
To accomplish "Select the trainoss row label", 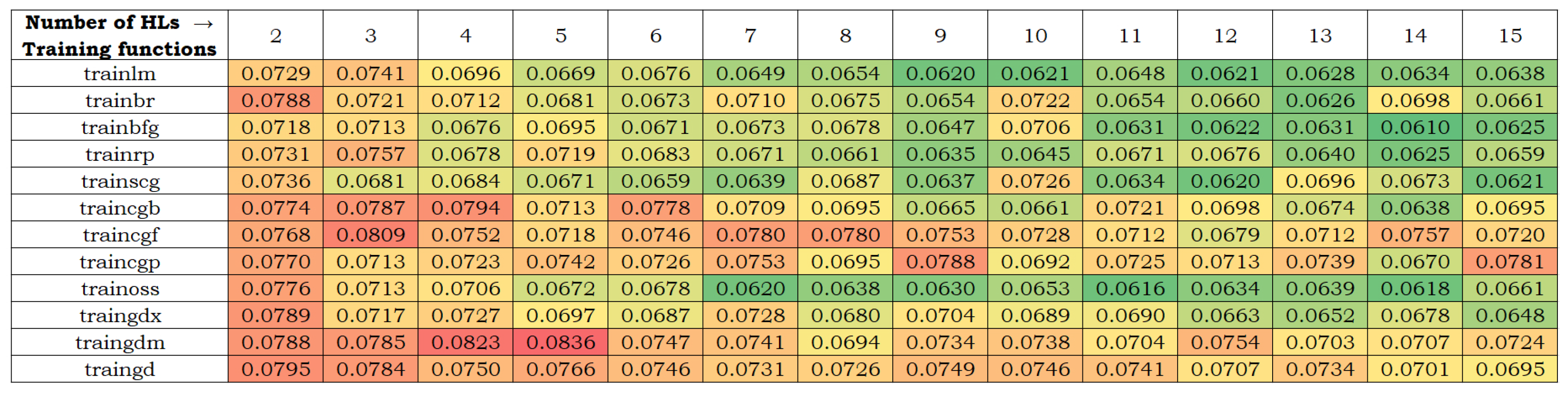I will [x=119, y=288].
